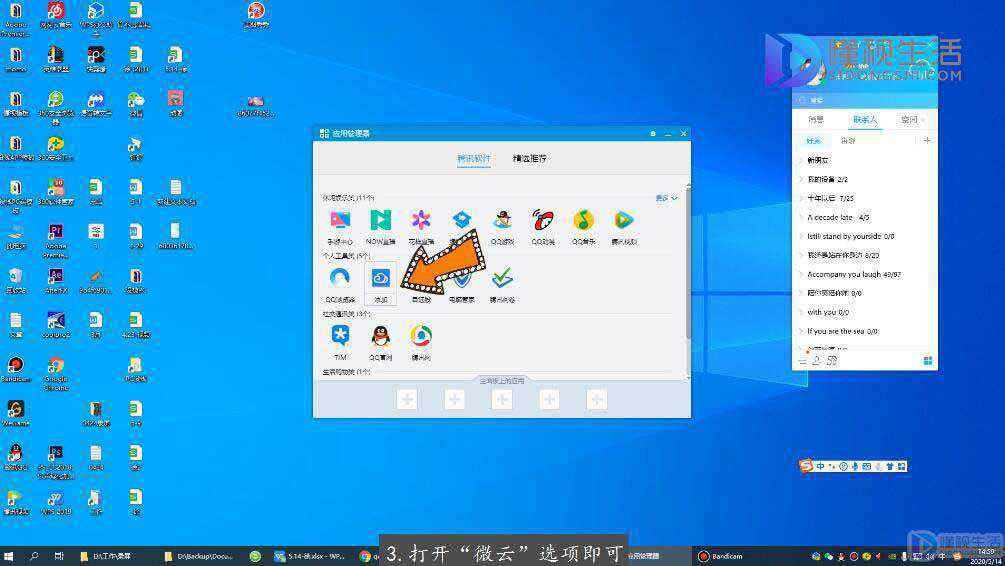The height and width of the screenshot is (566, 1005).
Task: Open 空间 tab in QQ panel
Action: 909,120
